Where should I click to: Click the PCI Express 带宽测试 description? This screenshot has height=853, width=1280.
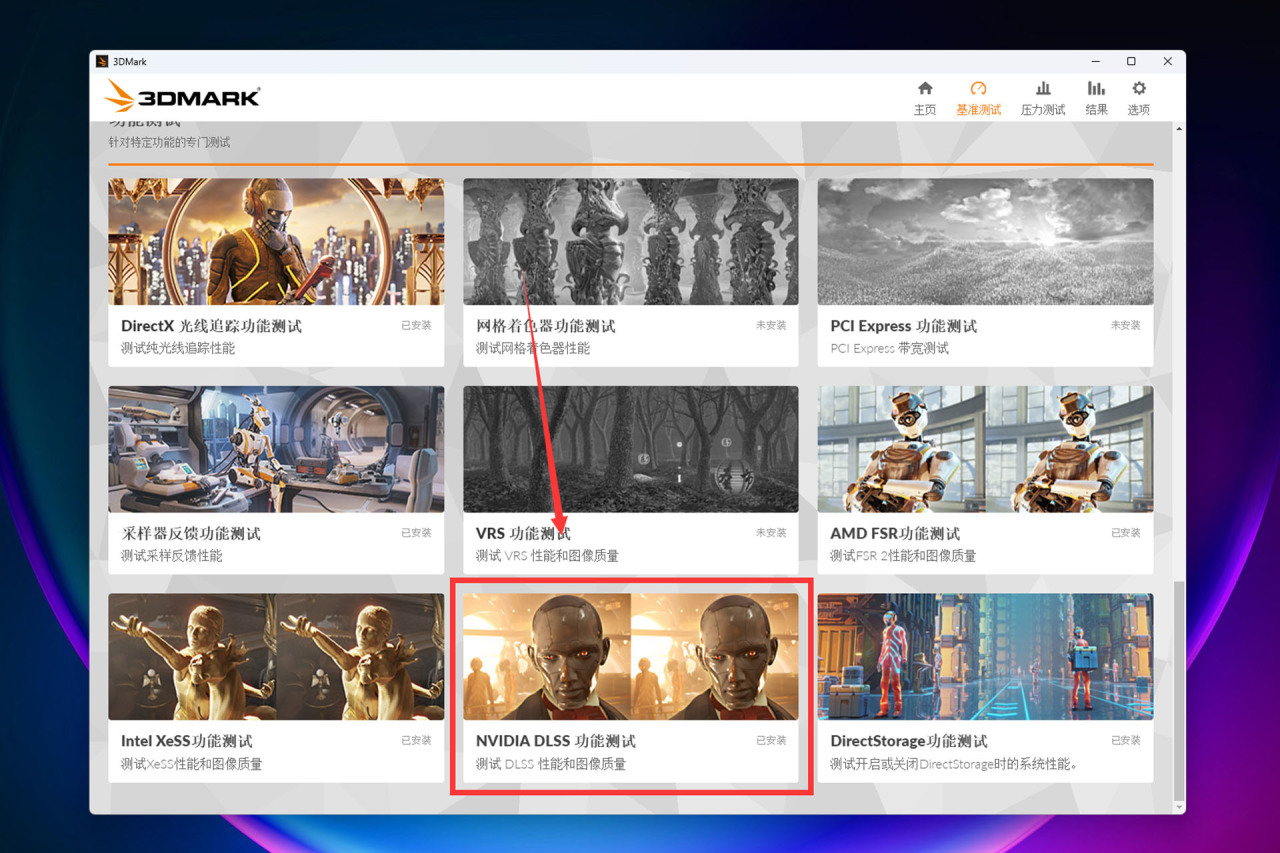coord(890,348)
